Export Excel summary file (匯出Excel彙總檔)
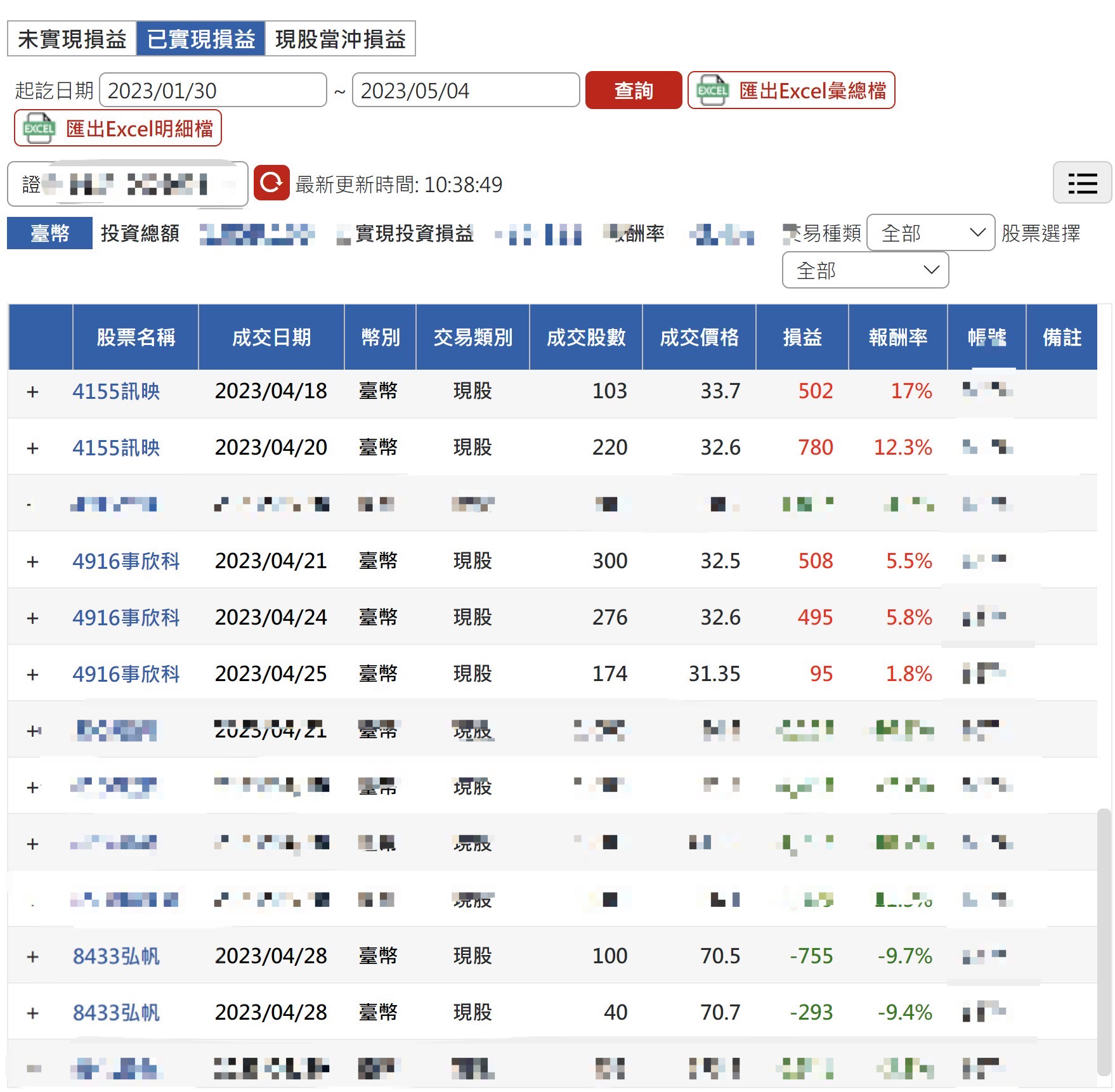Screen dimensions: 1115x1092 pyautogui.click(x=791, y=91)
